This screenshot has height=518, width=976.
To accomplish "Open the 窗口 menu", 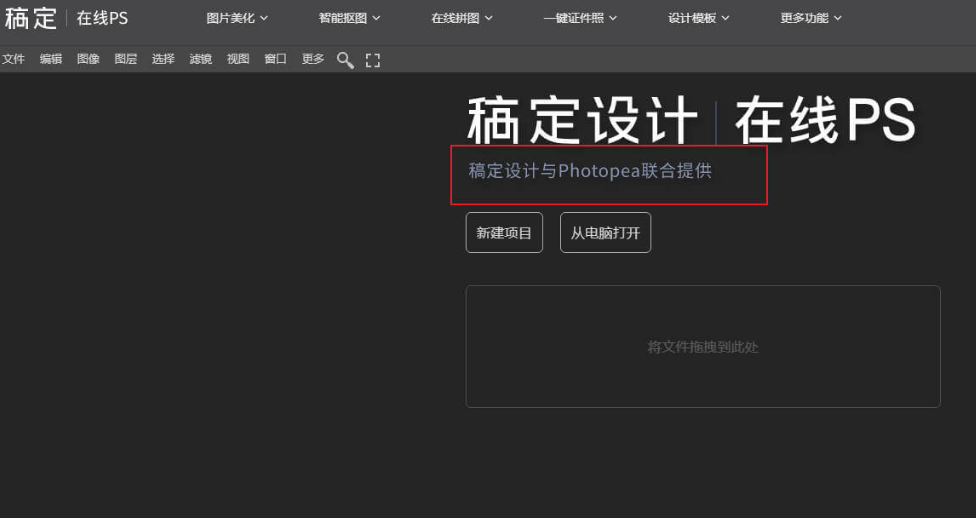I will tap(275, 59).
